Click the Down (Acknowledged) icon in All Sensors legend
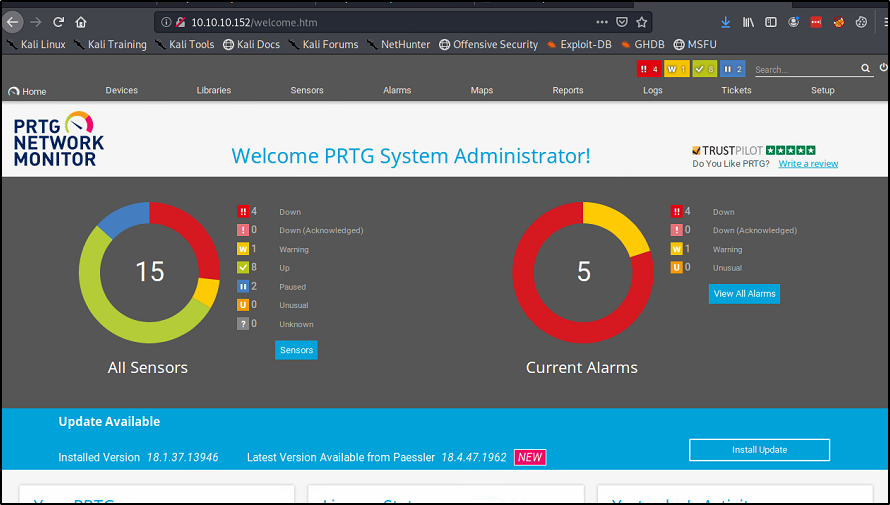890x505 pixels. [243, 230]
